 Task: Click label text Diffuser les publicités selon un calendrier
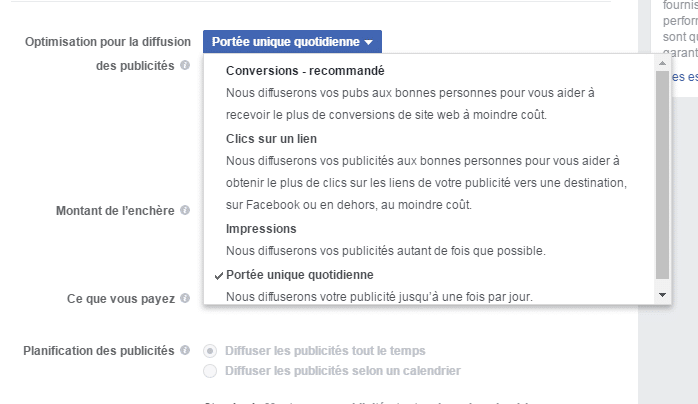(343, 371)
